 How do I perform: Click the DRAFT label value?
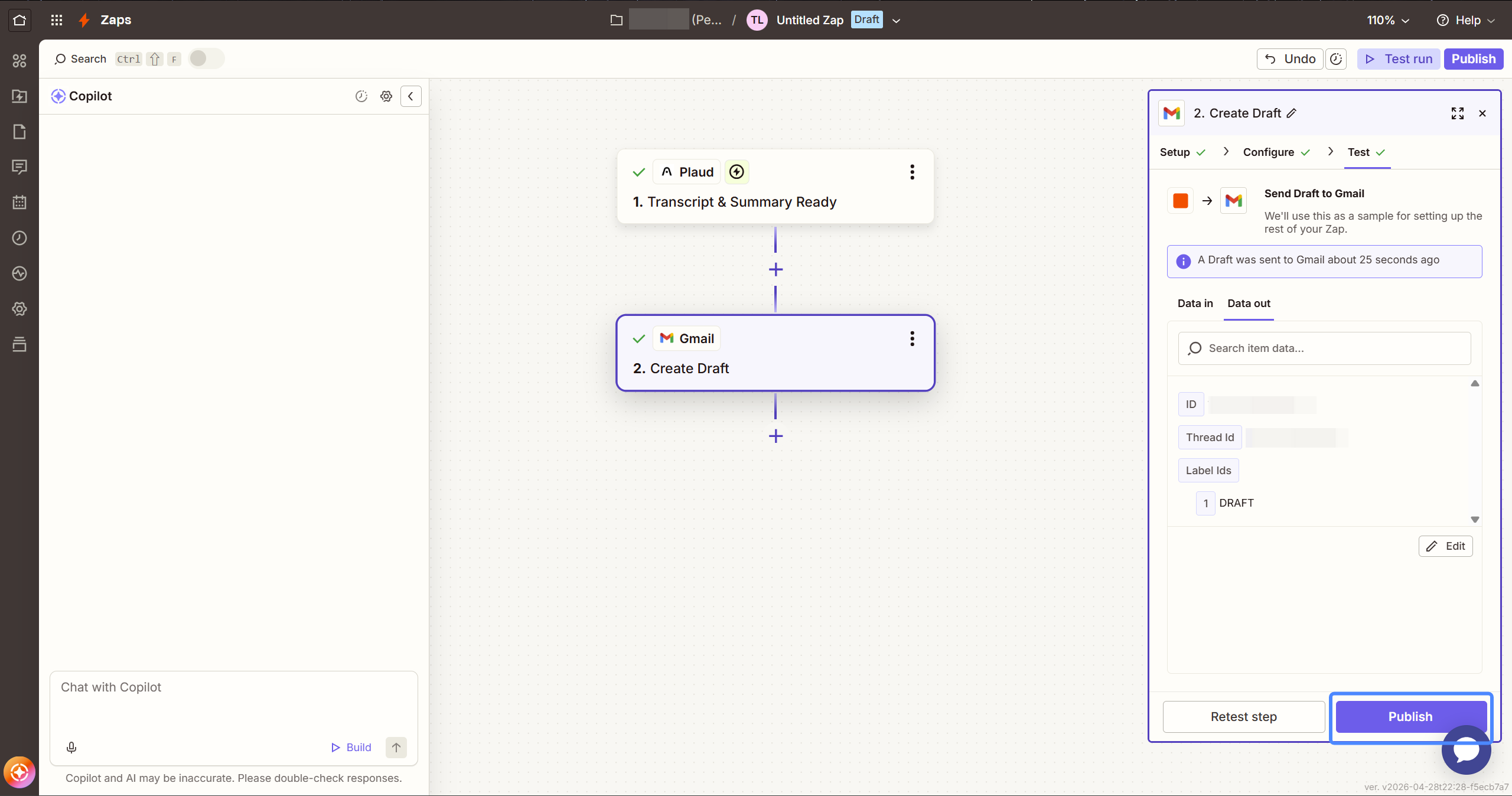coord(1236,503)
